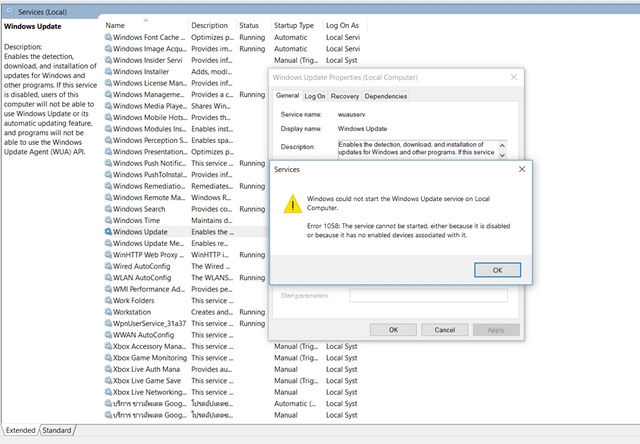
Task: Click the Windows Installer service gear icon
Action: tap(108, 71)
